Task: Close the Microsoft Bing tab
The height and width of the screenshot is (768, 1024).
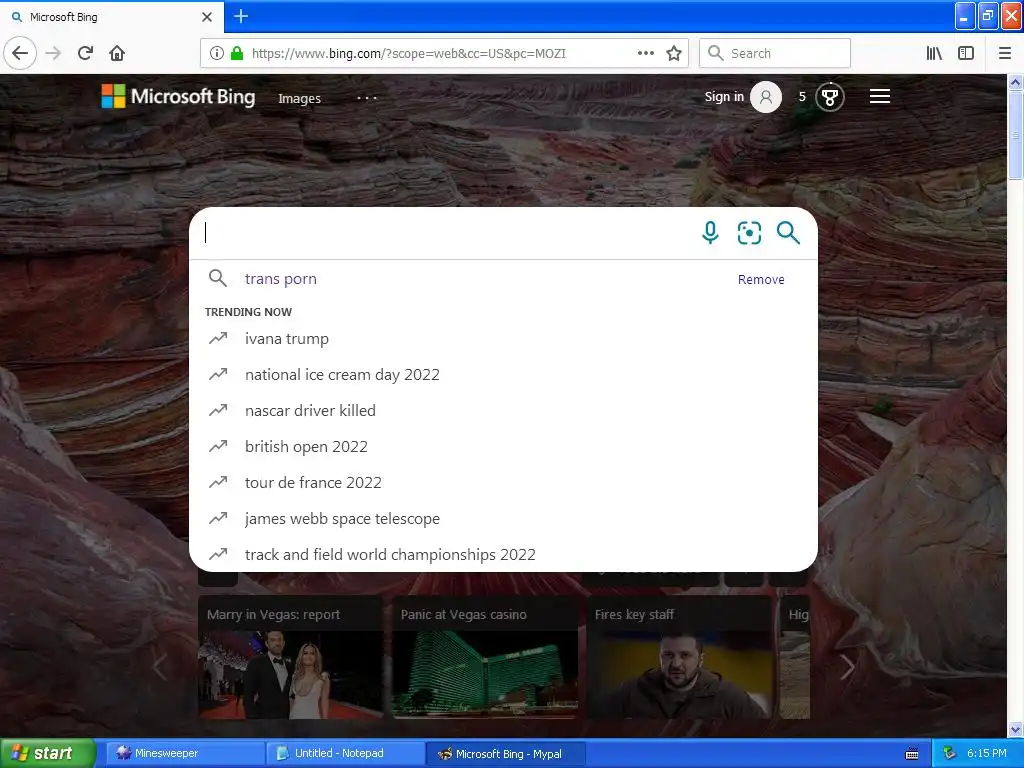Action: click(207, 17)
